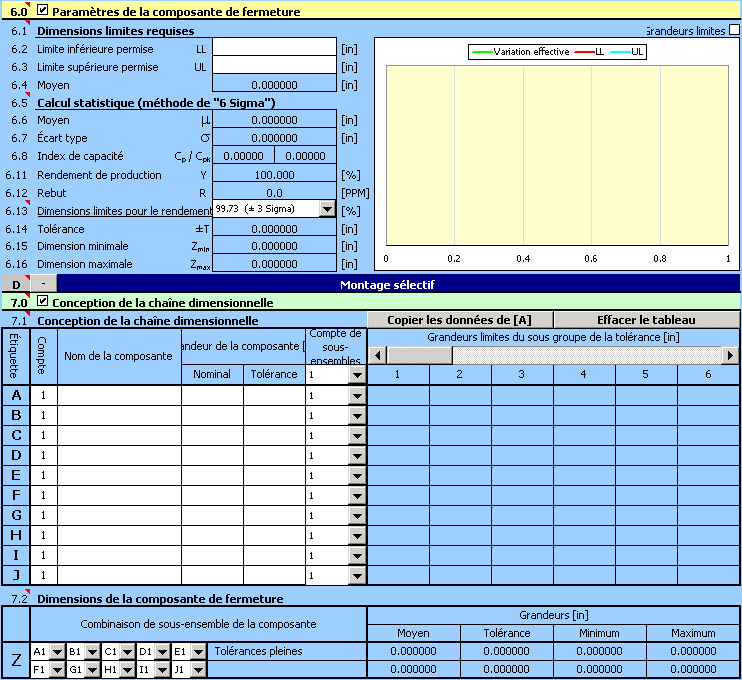
Task: Open the J1 subgroup combination dropdown
Action: (x=198, y=670)
